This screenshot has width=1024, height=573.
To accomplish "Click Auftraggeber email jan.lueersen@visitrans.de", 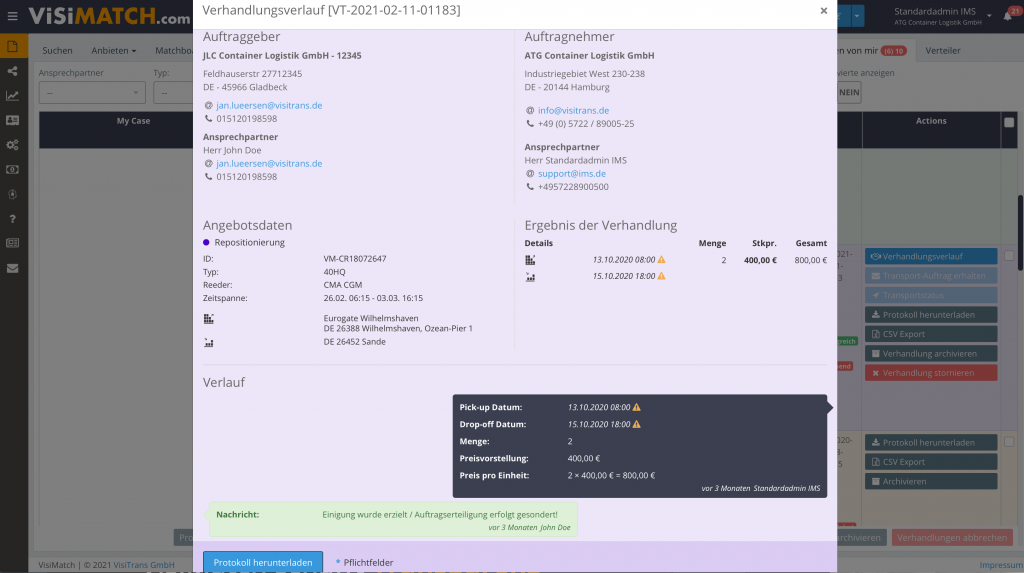I will click(x=269, y=105).
